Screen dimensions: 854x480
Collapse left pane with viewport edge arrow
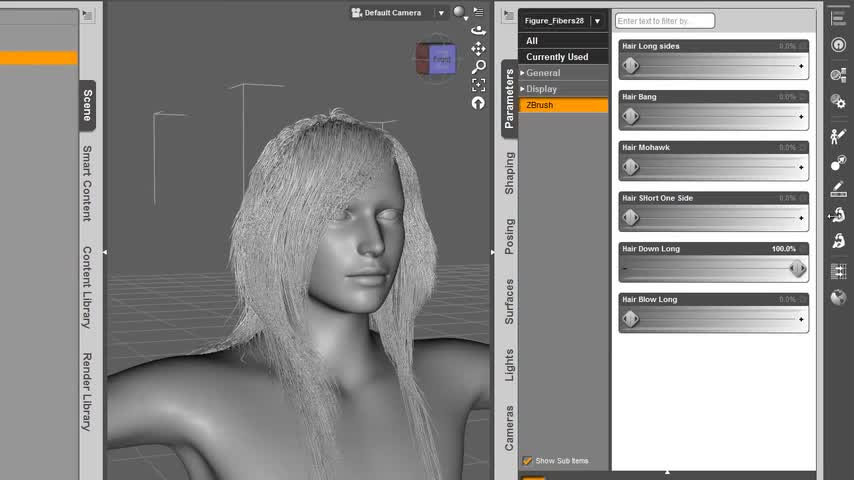coord(105,252)
